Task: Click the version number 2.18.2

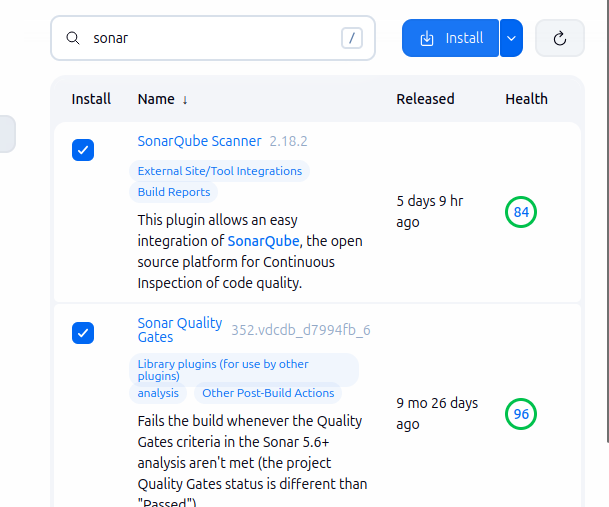Action: click(x=289, y=141)
